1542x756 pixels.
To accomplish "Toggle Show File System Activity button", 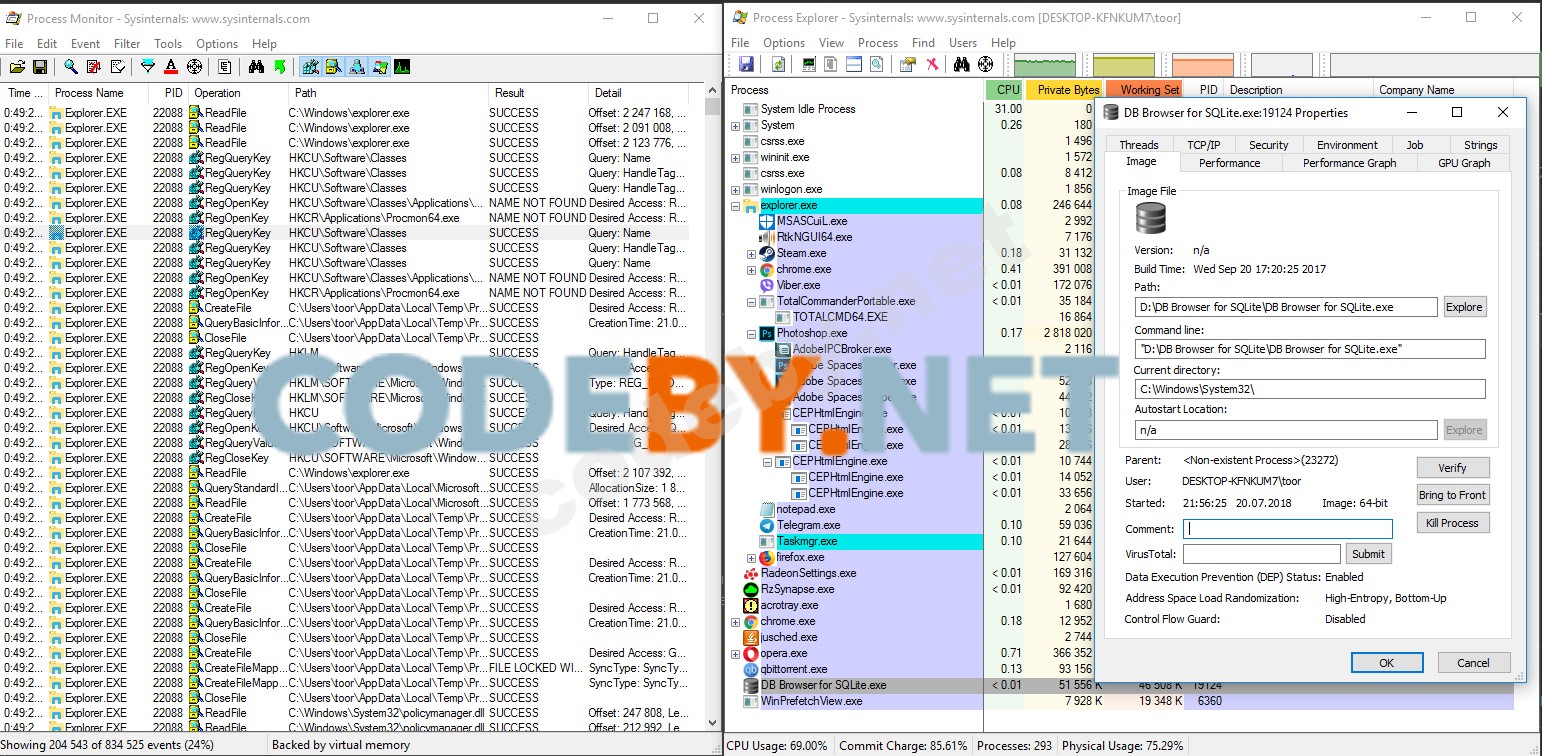I will click(333, 67).
